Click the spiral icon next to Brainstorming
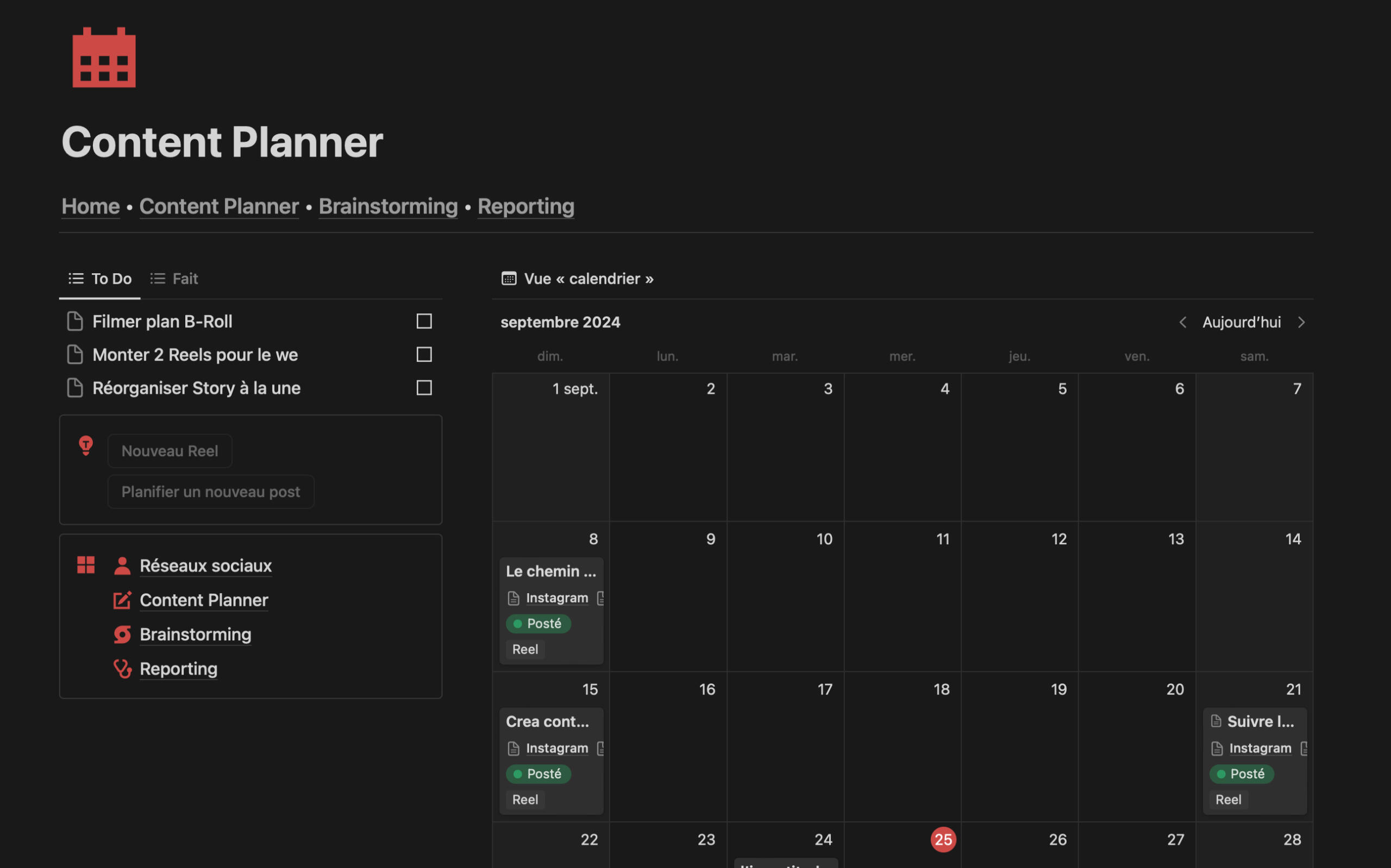This screenshot has width=1391, height=868. pos(122,634)
